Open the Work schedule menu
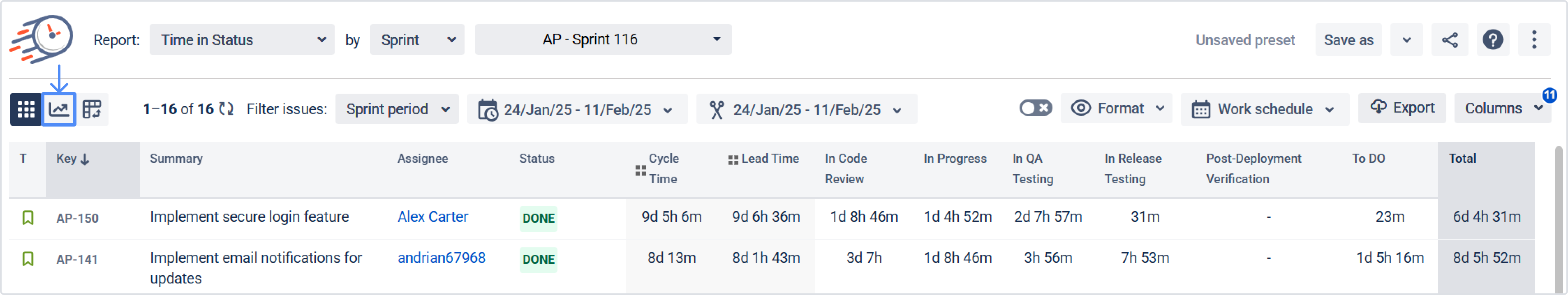 click(1264, 109)
